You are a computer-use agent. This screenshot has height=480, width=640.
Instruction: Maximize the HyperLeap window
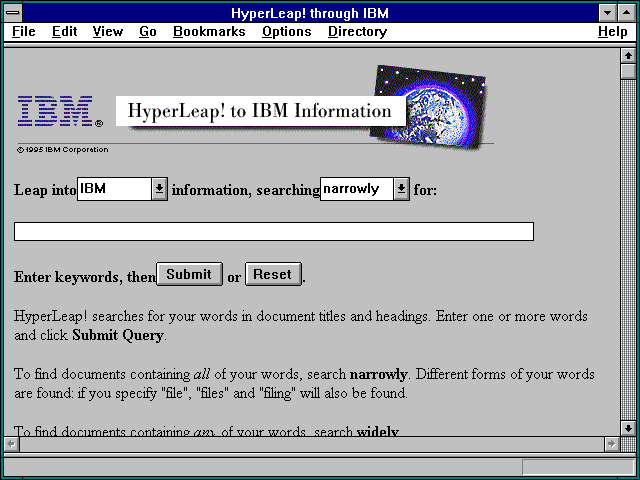coord(626,13)
